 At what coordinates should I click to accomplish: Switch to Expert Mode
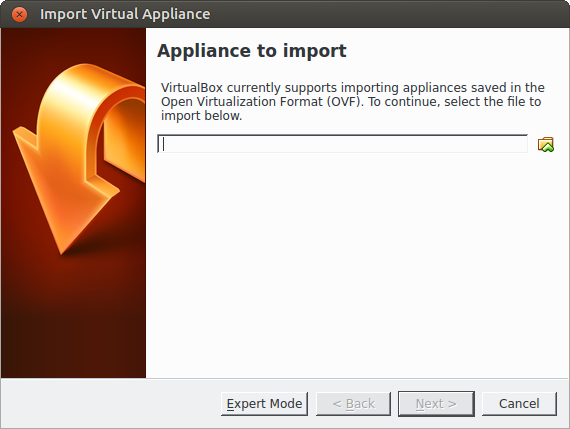(x=264, y=404)
